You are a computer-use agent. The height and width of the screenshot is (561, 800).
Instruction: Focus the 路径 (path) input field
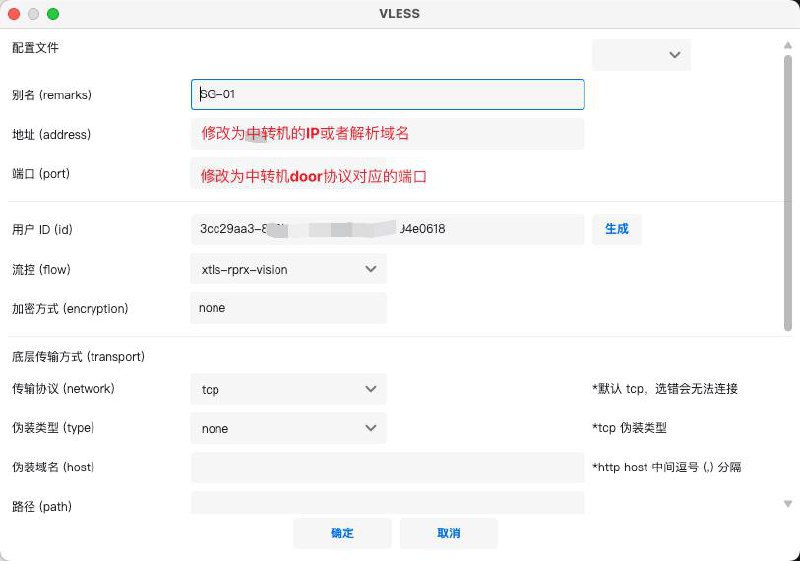click(x=387, y=503)
